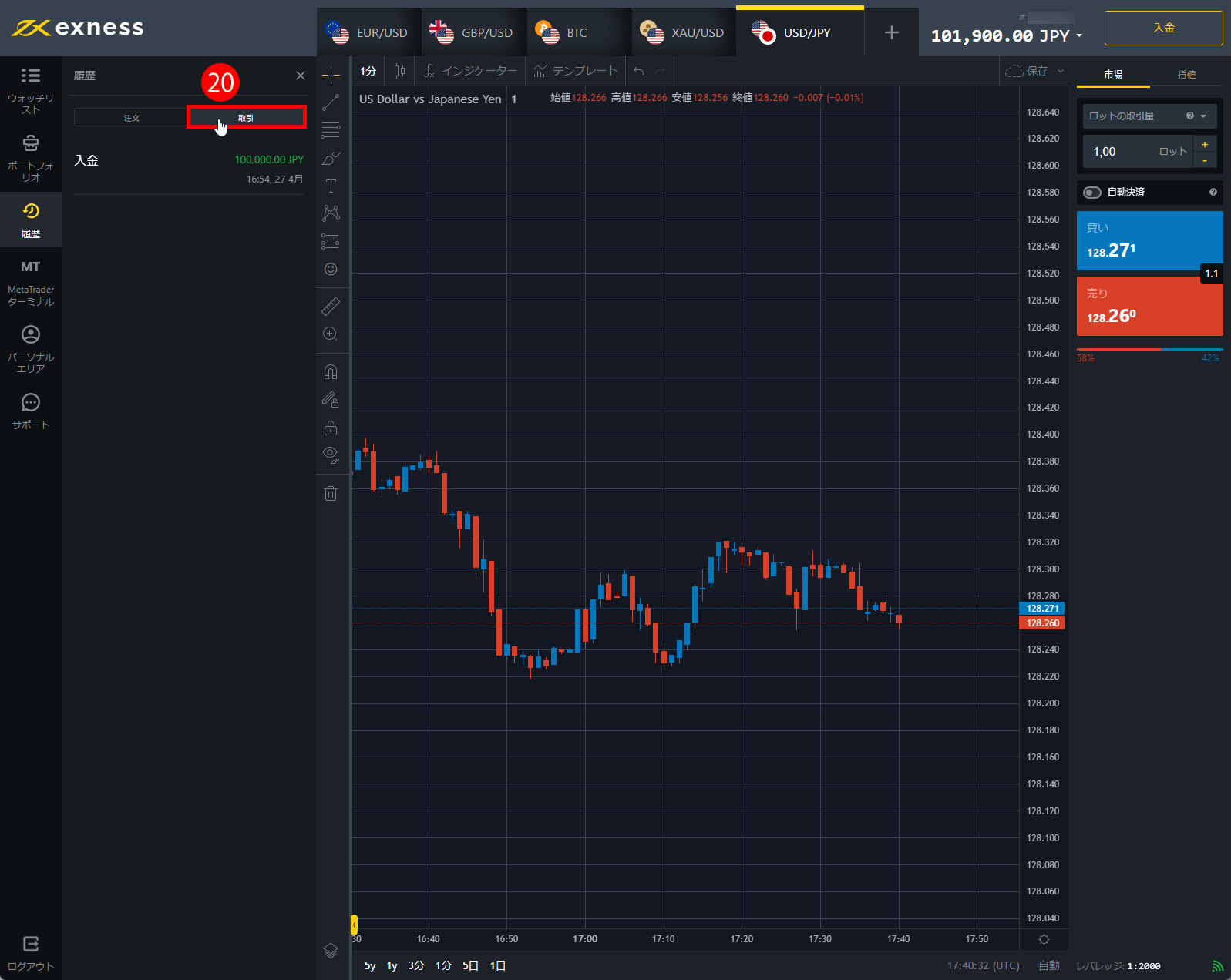
Task: Activate the magnet snap tool
Action: [x=331, y=372]
